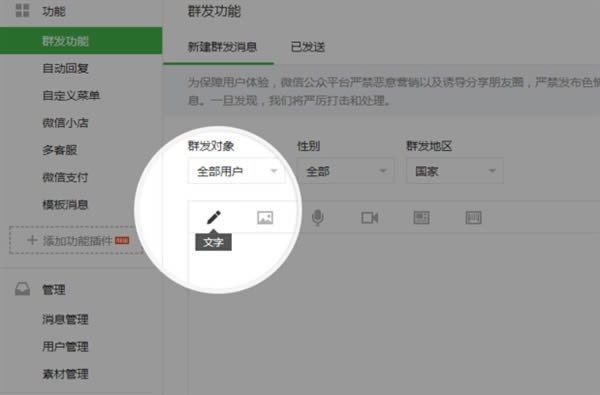
Task: Click inside the message text editing area
Action: pyautogui.click(x=394, y=314)
